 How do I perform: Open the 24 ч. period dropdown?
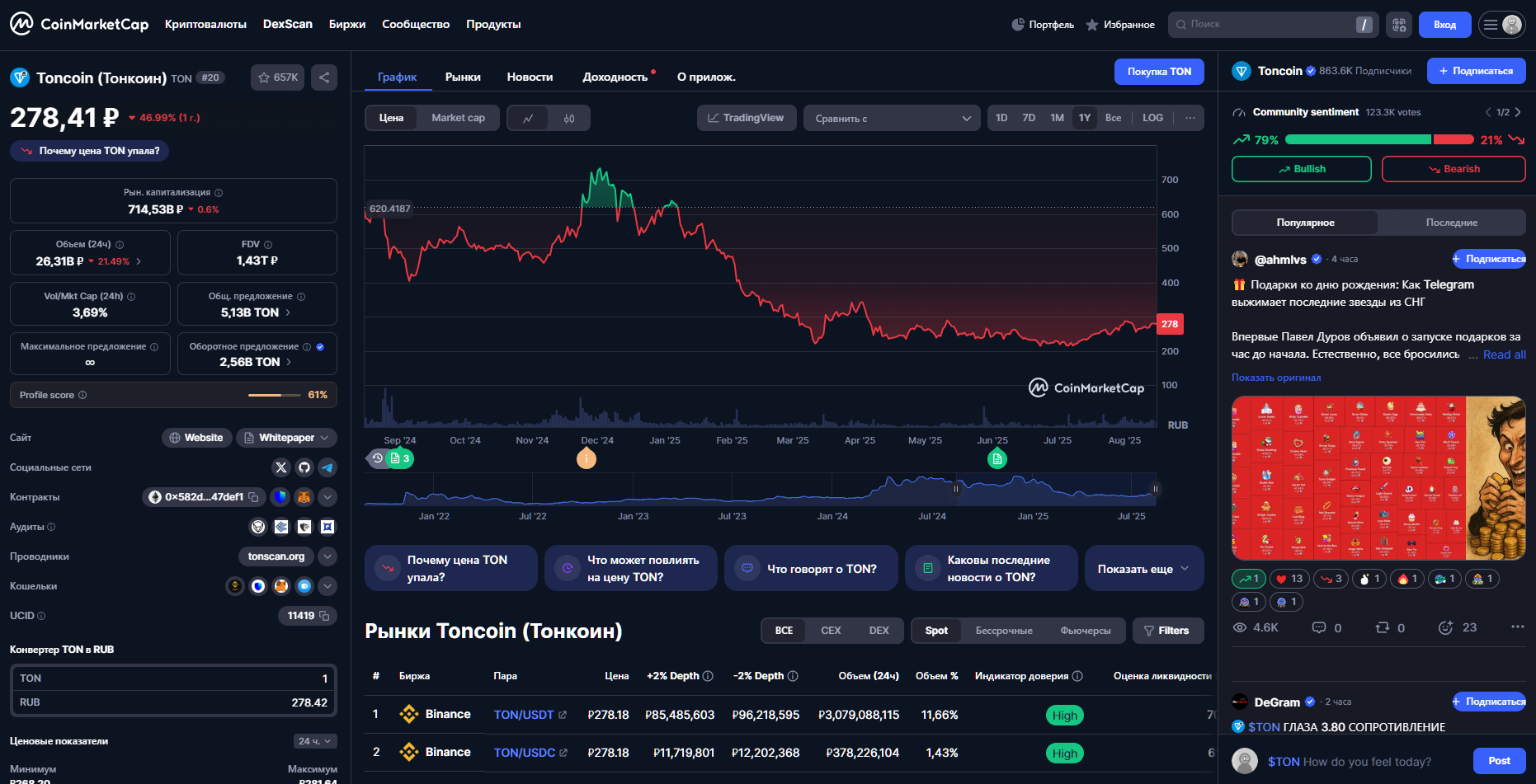point(315,741)
